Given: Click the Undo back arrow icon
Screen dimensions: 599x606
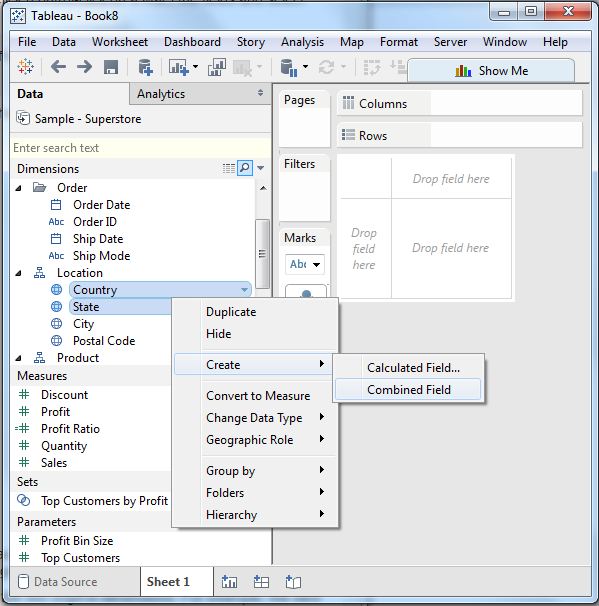Looking at the screenshot, I should click(x=58, y=67).
